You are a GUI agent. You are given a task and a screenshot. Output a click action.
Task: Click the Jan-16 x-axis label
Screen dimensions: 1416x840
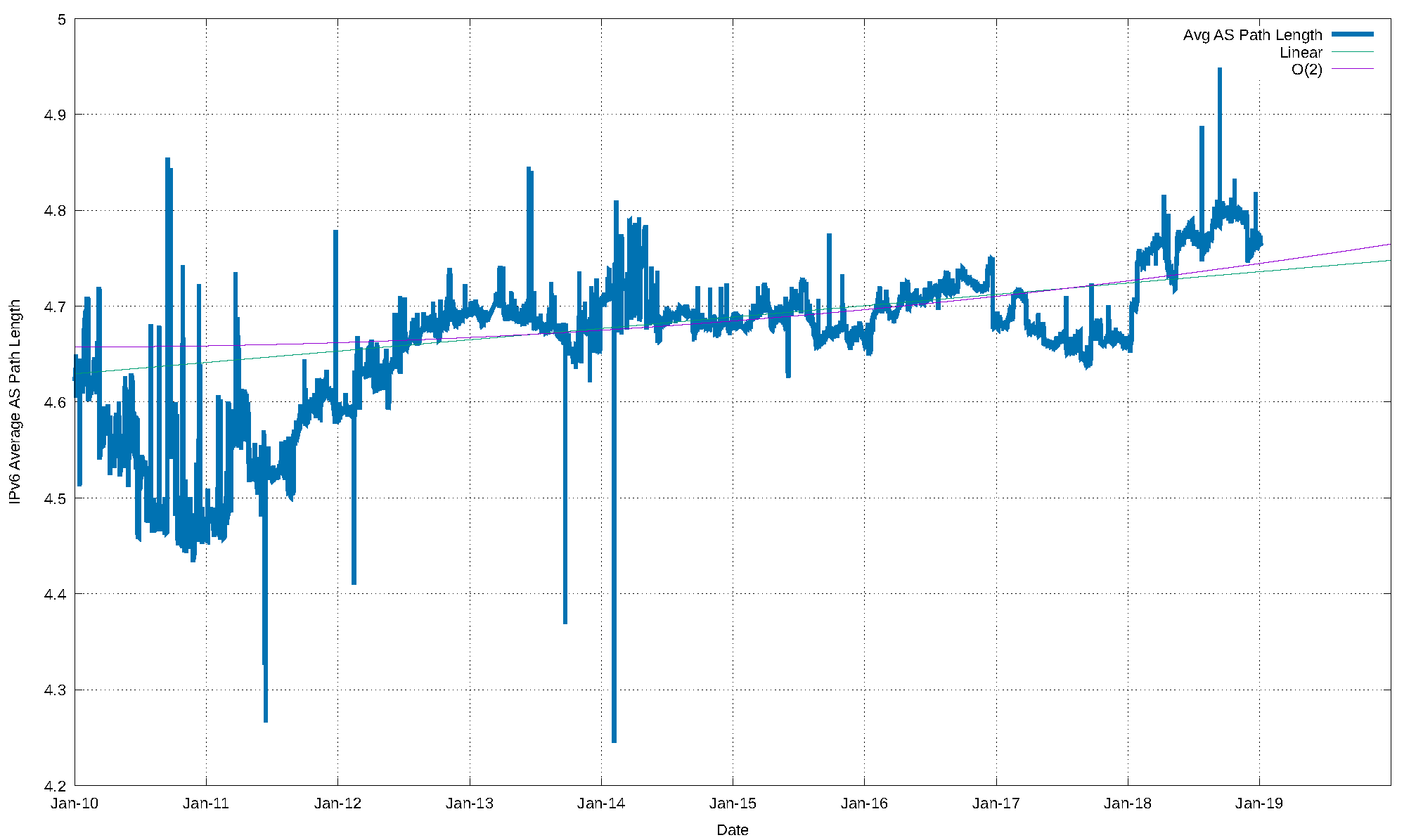pyautogui.click(x=864, y=803)
